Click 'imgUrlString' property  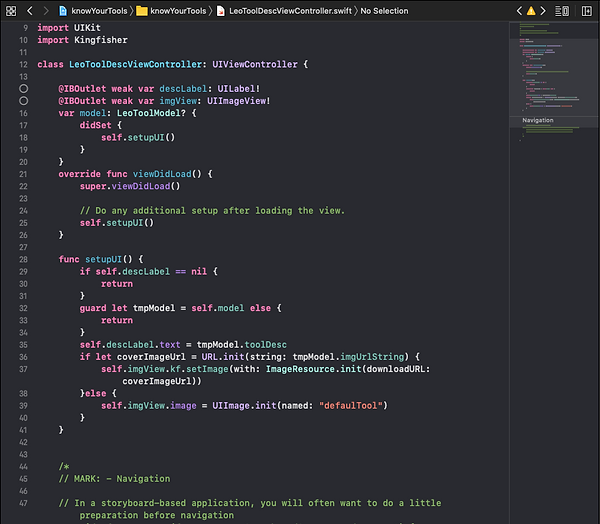[x=372, y=357]
